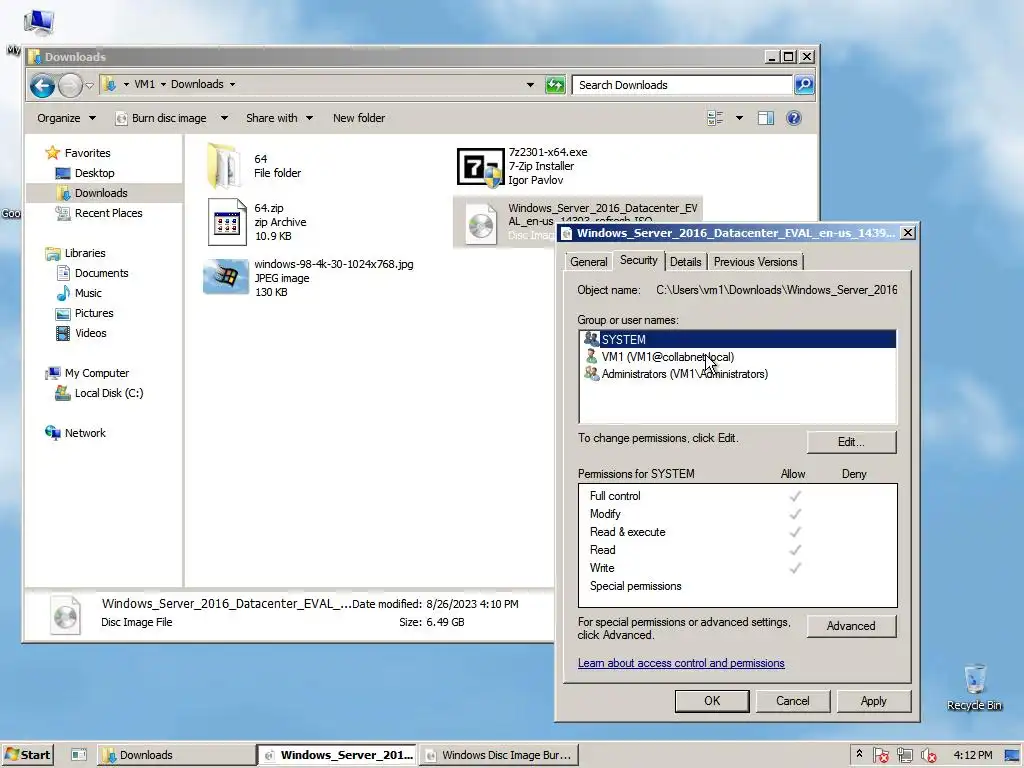Click the Forward navigation arrow button

[71, 85]
